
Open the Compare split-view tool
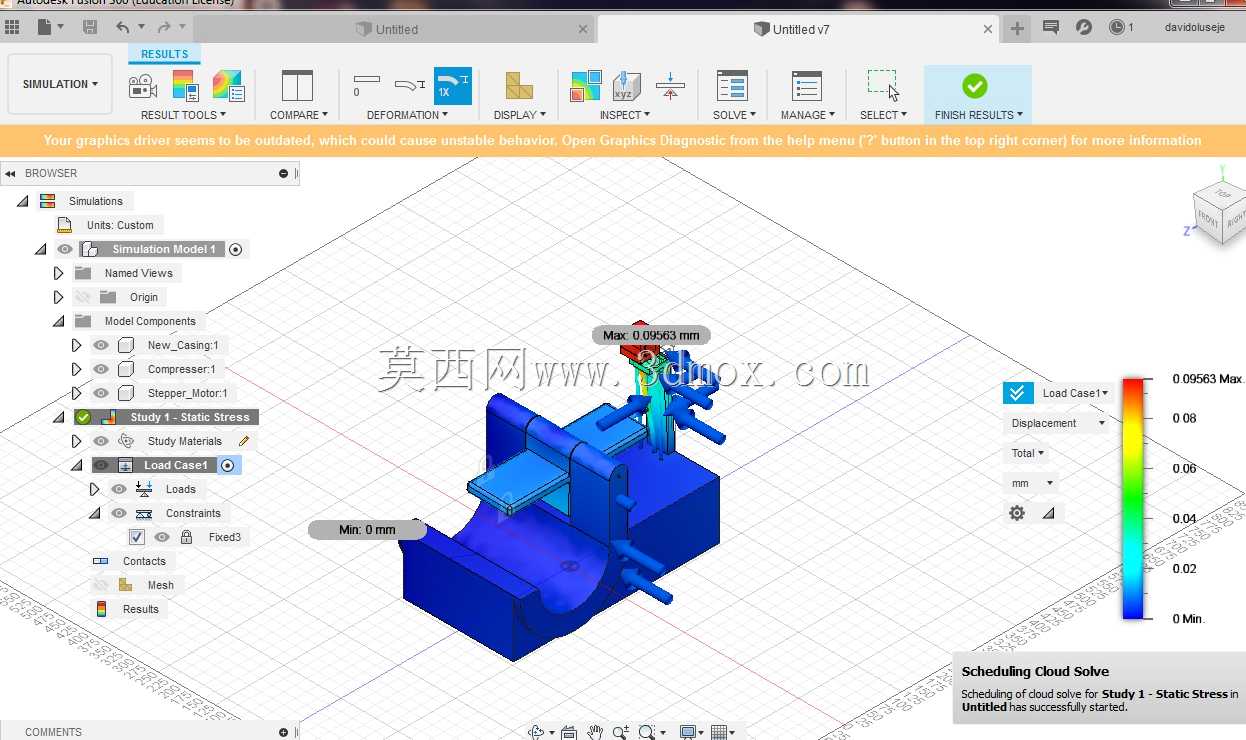coord(297,86)
